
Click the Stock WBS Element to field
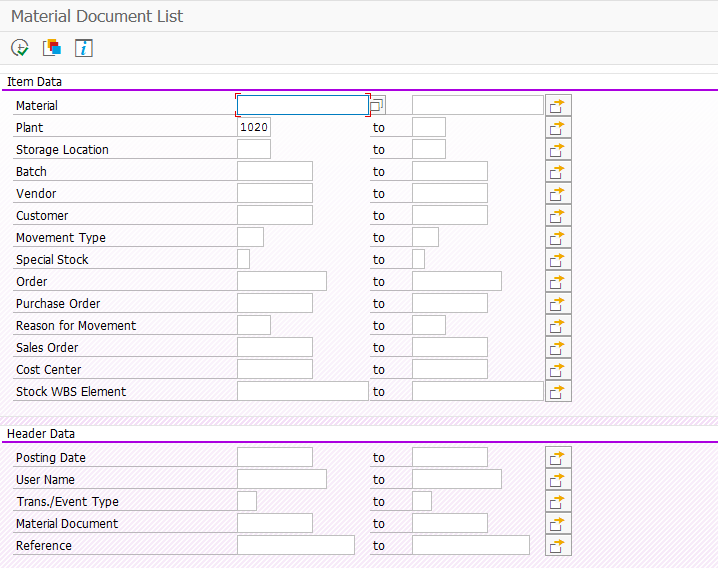(x=478, y=391)
